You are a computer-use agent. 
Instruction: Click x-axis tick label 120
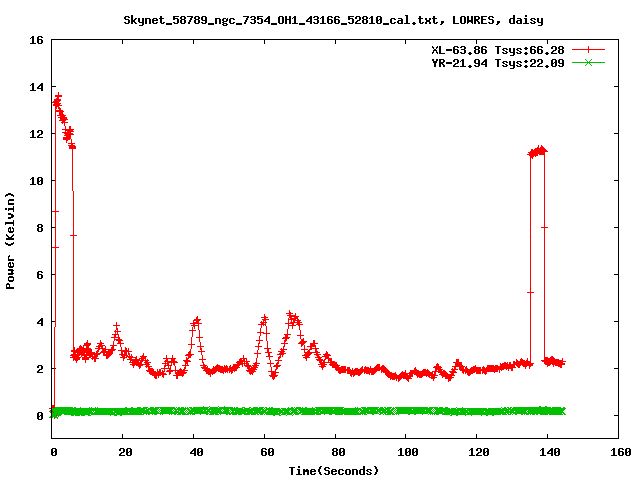click(479, 452)
